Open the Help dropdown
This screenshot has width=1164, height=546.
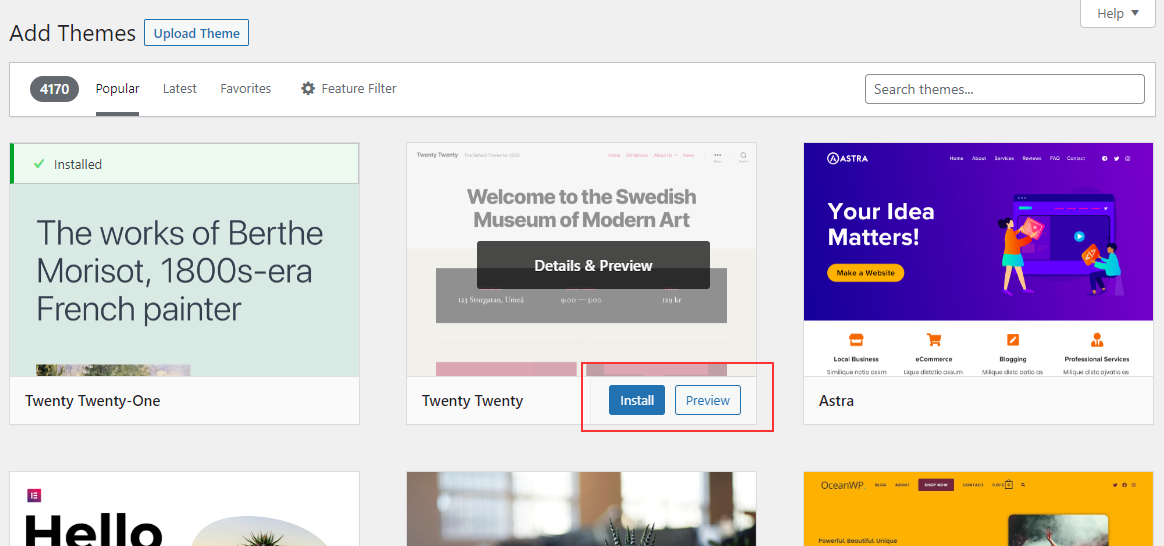coord(1118,13)
